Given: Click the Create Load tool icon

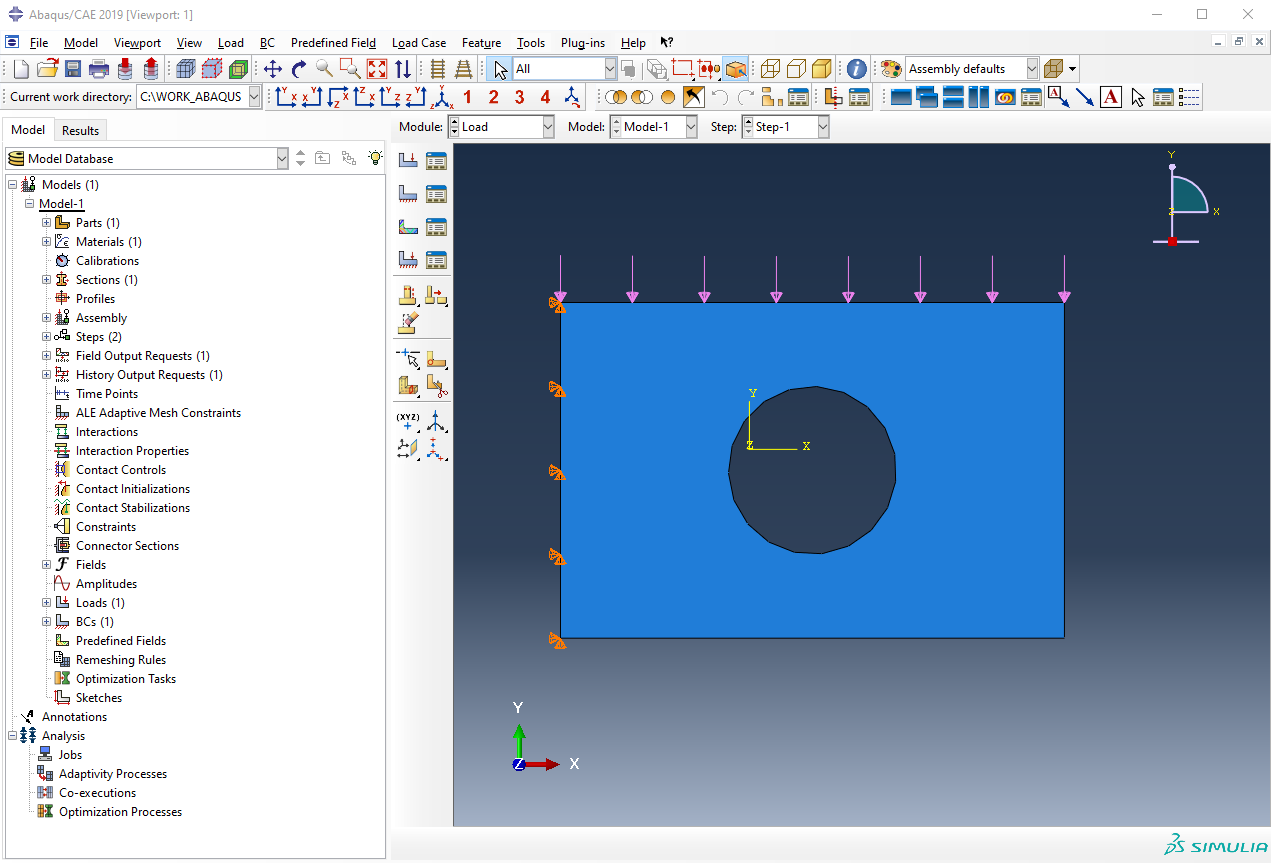Looking at the screenshot, I should click(408, 160).
